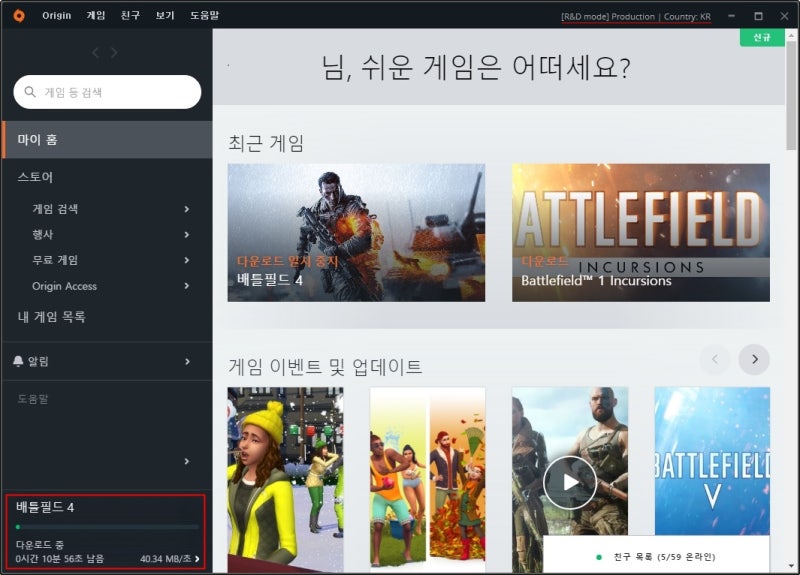The height and width of the screenshot is (575, 800).
Task: Open the Origin menu
Action: click(56, 16)
